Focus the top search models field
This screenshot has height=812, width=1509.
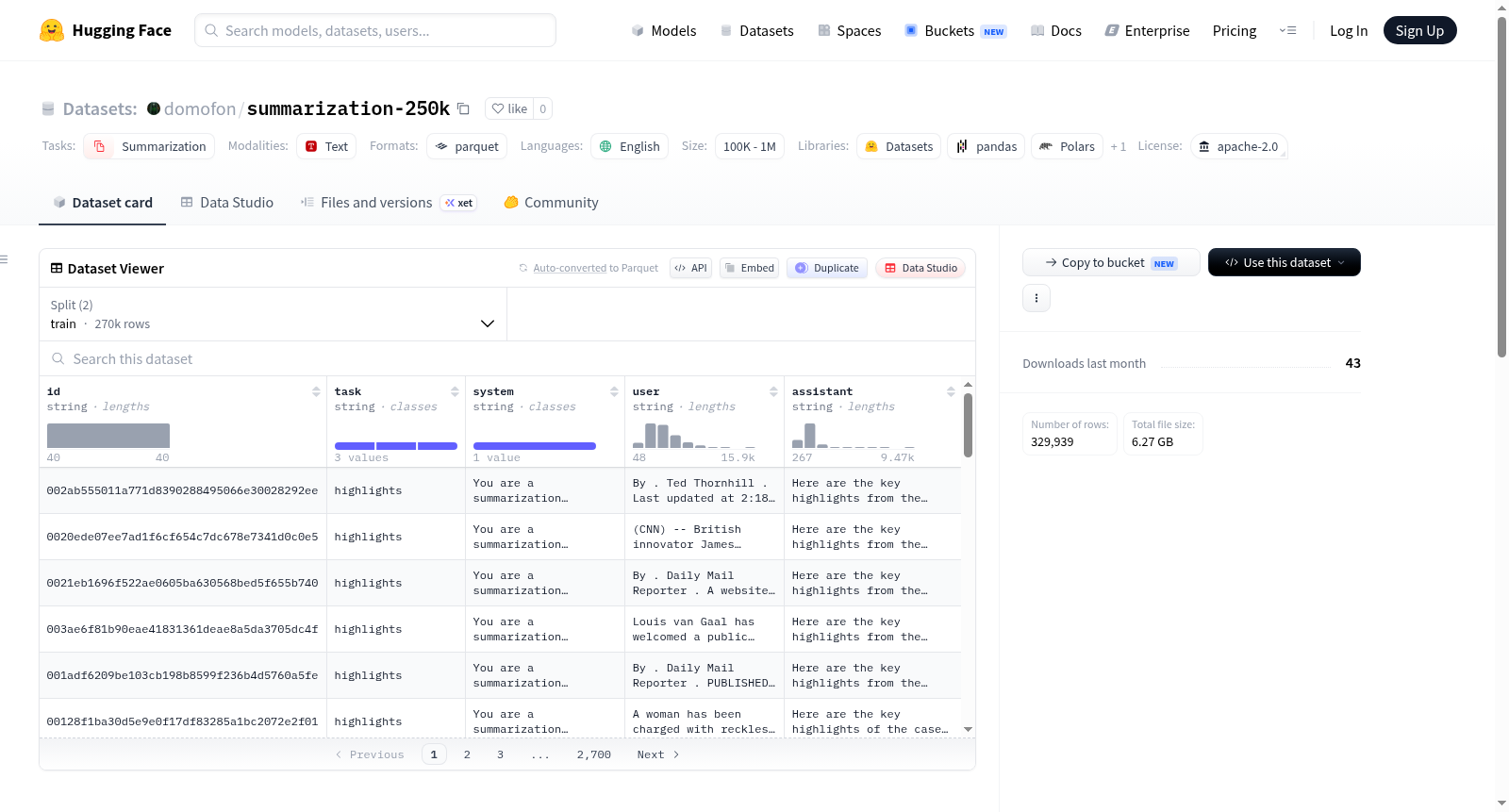[x=375, y=30]
